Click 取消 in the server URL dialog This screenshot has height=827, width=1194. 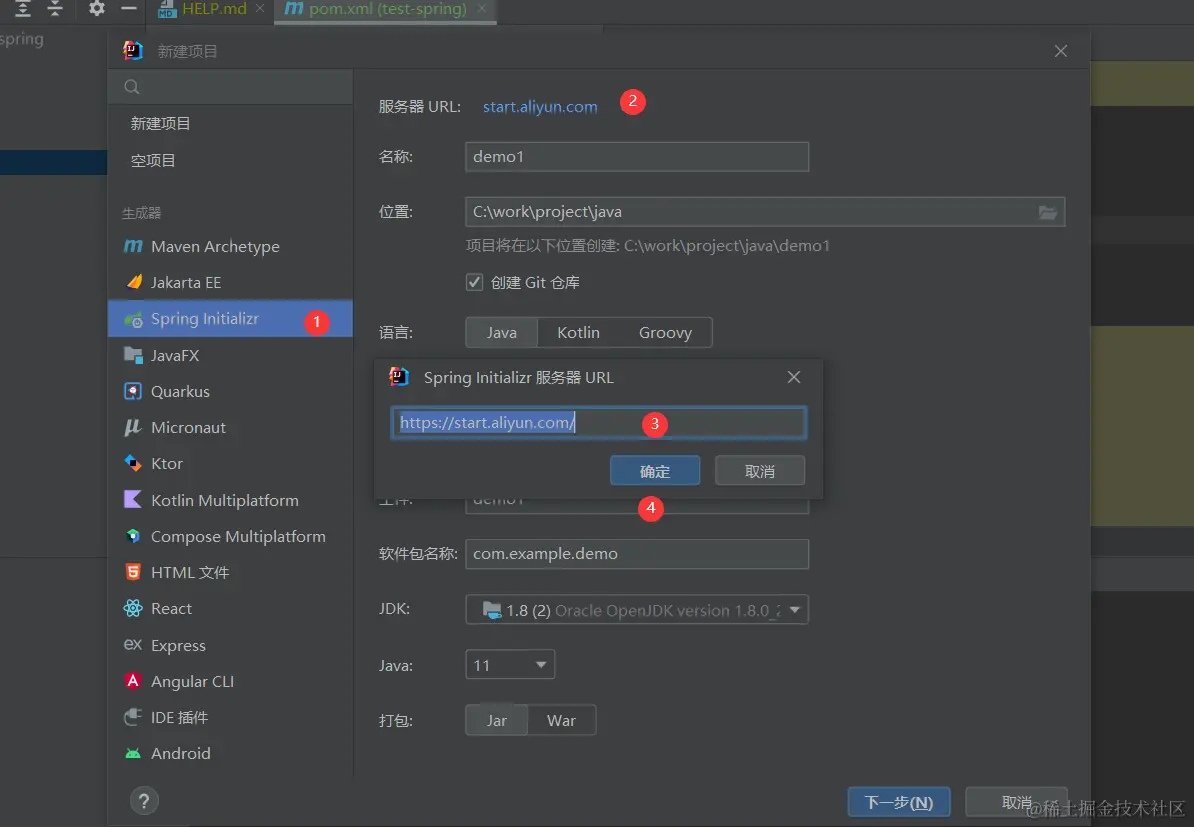click(x=760, y=471)
